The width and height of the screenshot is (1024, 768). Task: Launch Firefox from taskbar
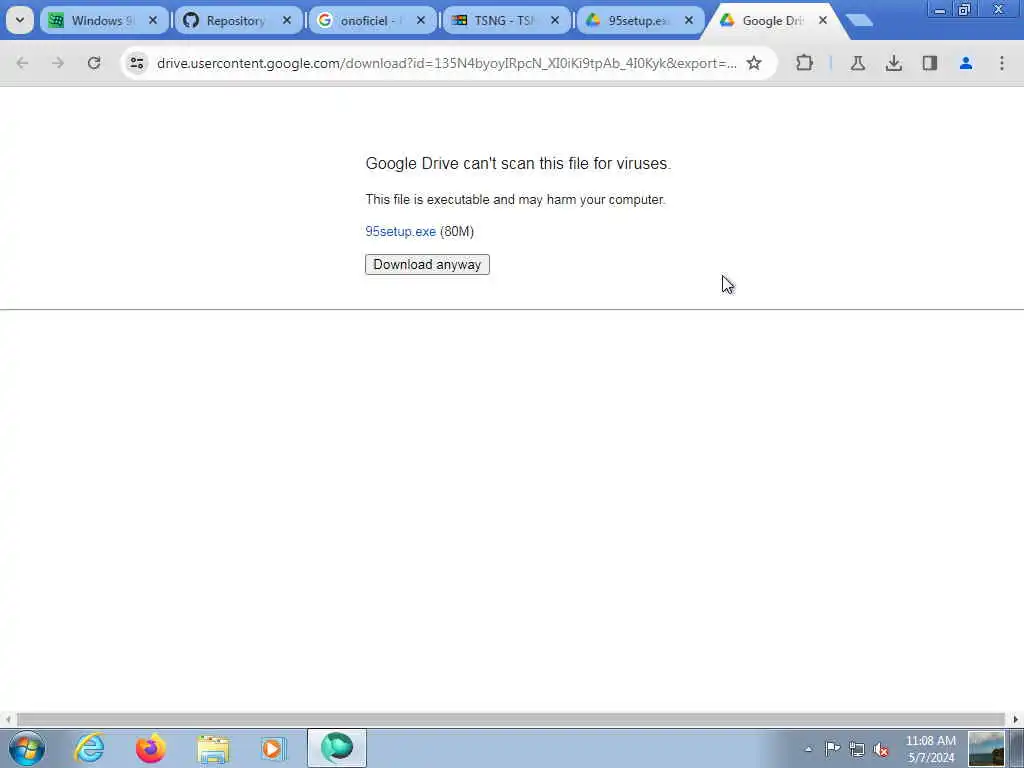pyautogui.click(x=150, y=748)
